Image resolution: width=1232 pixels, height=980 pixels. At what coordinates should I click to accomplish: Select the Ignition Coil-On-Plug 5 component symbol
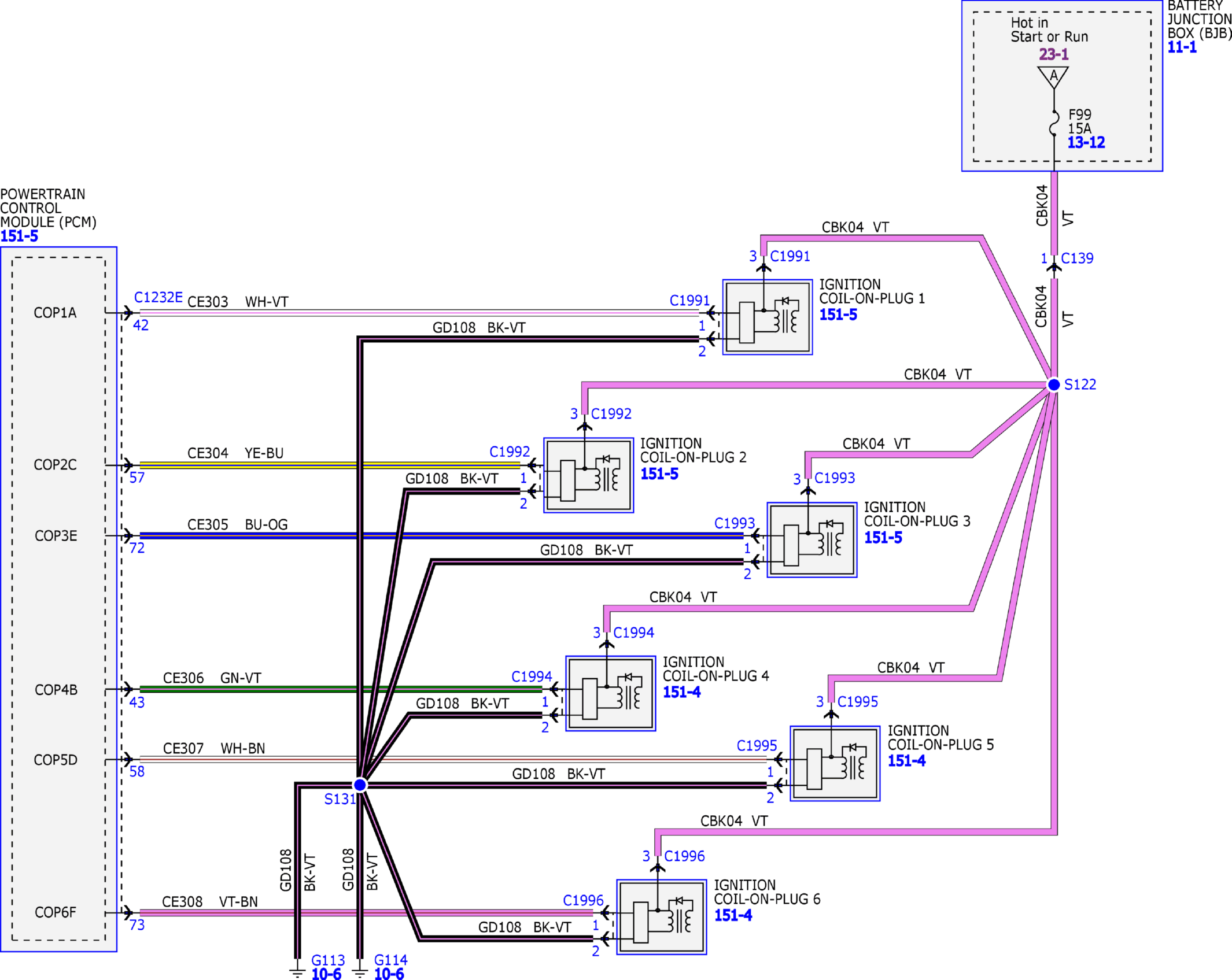click(x=835, y=763)
